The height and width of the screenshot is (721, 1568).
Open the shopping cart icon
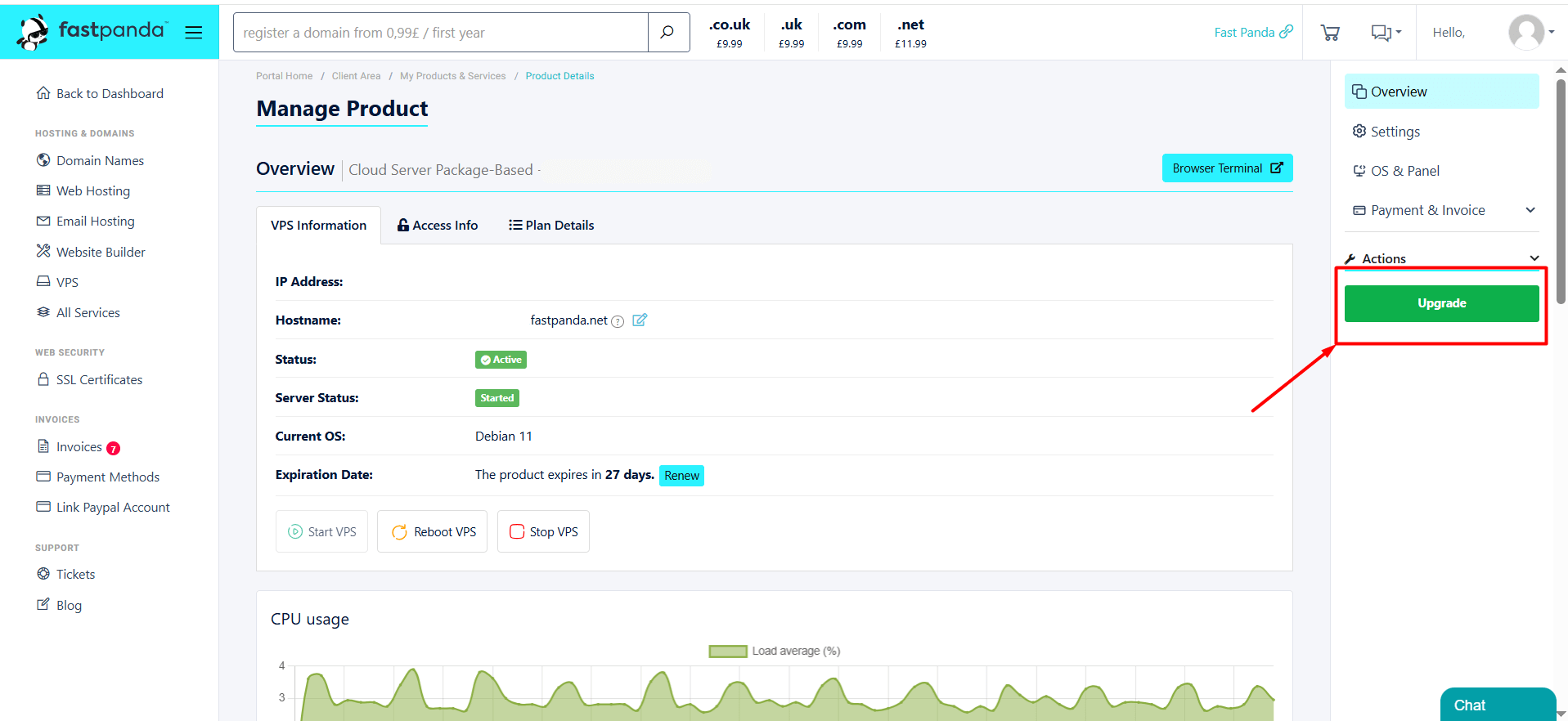1330,33
